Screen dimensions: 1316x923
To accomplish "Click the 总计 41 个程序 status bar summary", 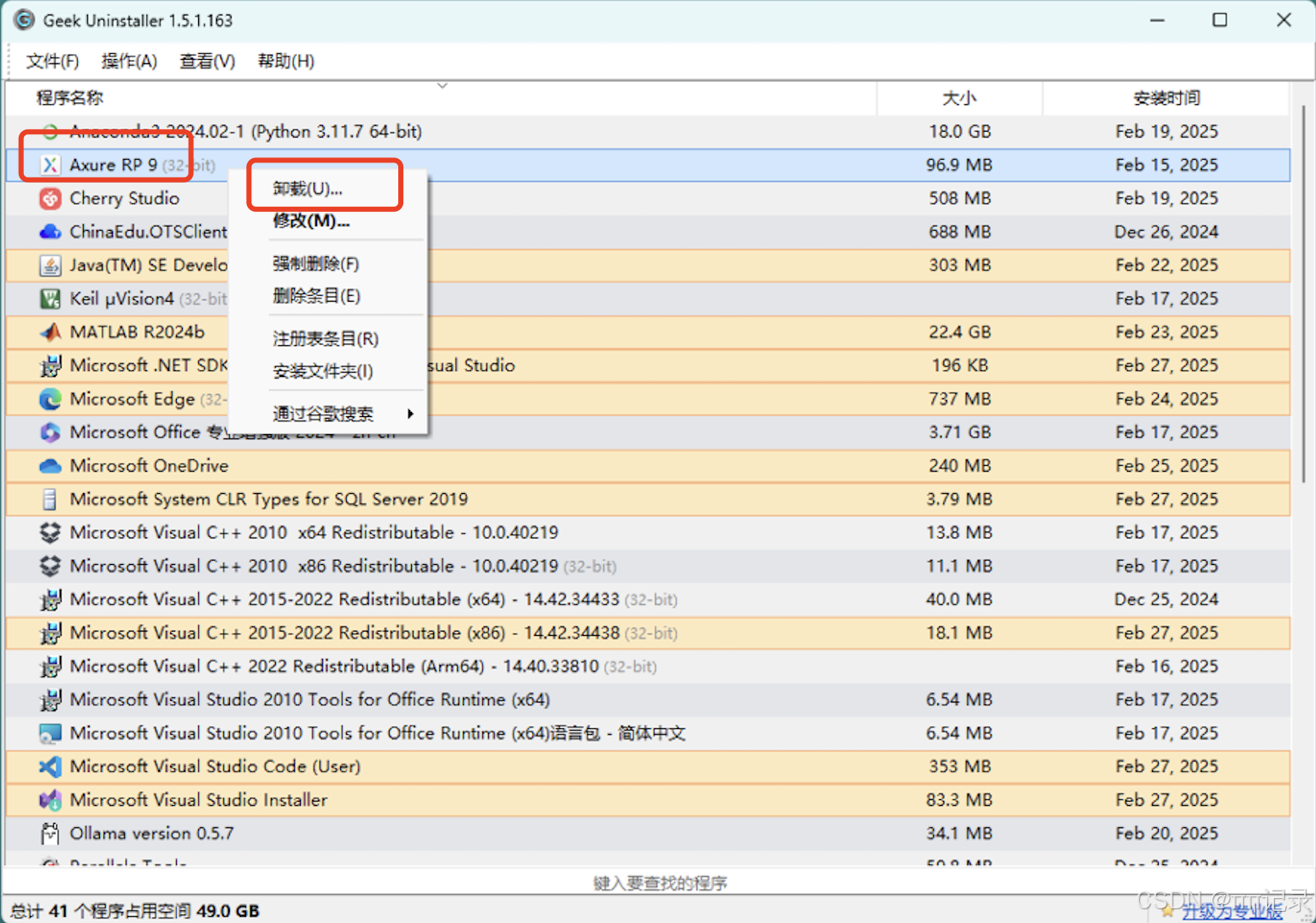I will (135, 911).
